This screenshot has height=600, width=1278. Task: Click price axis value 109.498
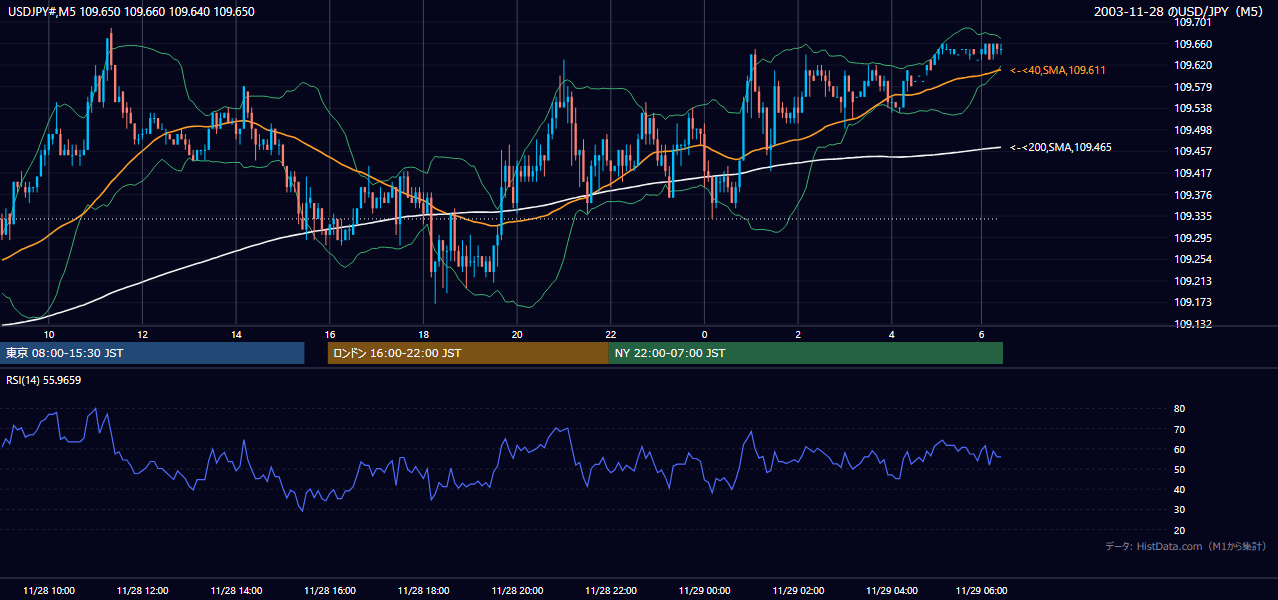click(1194, 130)
